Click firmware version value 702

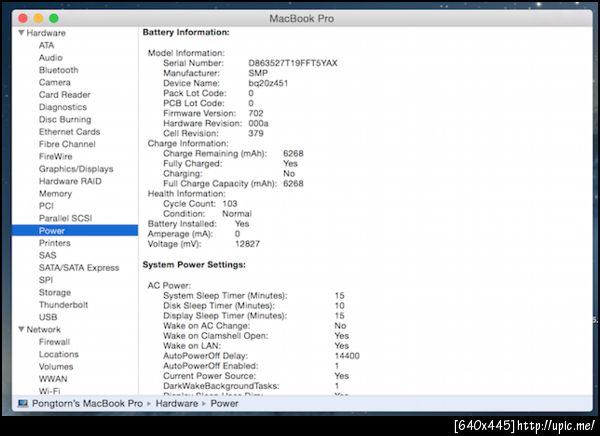click(256, 113)
